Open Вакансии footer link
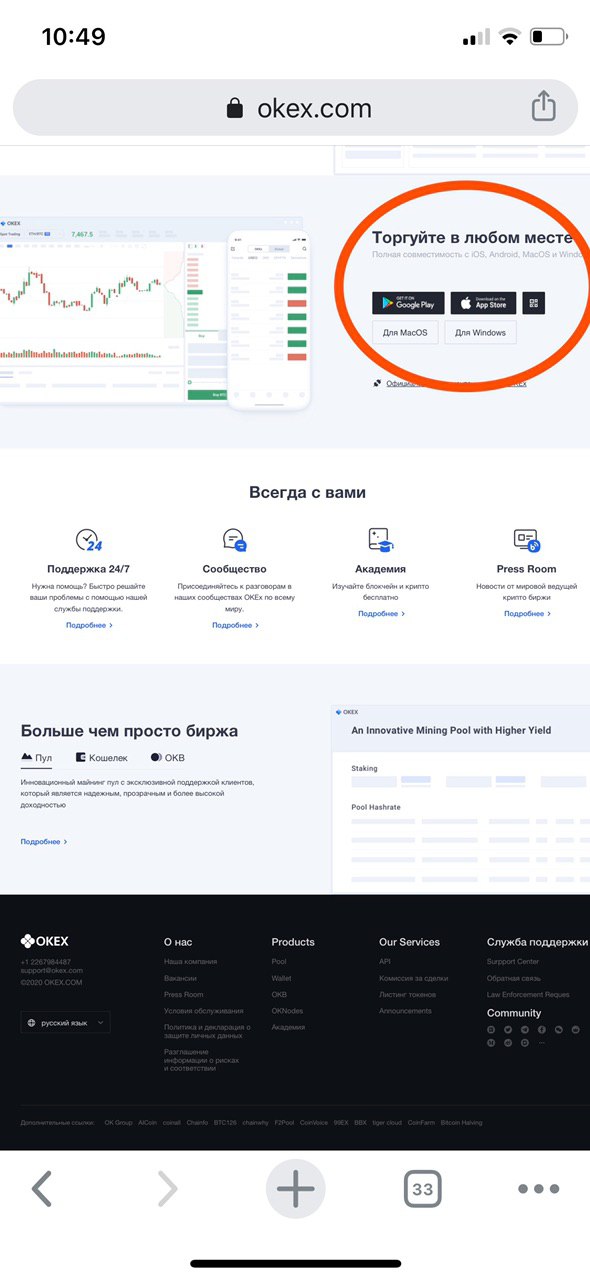Screen dimensions: 590x1280 tap(180, 978)
